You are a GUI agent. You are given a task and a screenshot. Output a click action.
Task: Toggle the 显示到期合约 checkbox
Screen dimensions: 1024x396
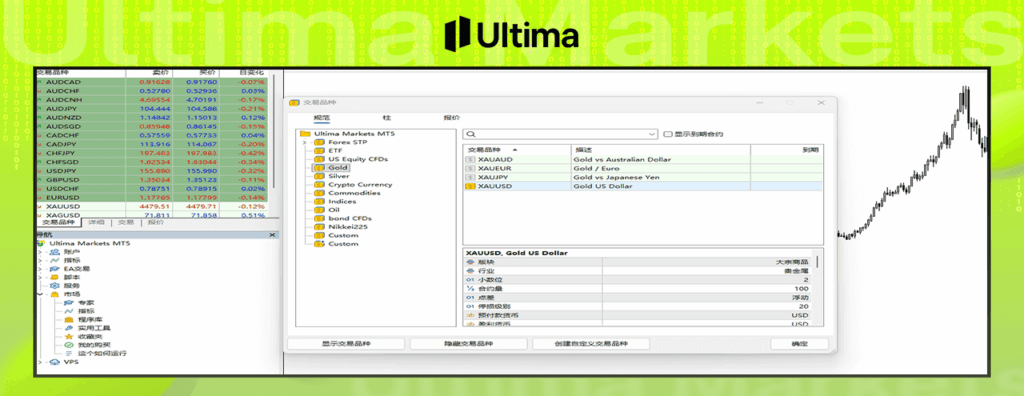[x=667, y=134]
